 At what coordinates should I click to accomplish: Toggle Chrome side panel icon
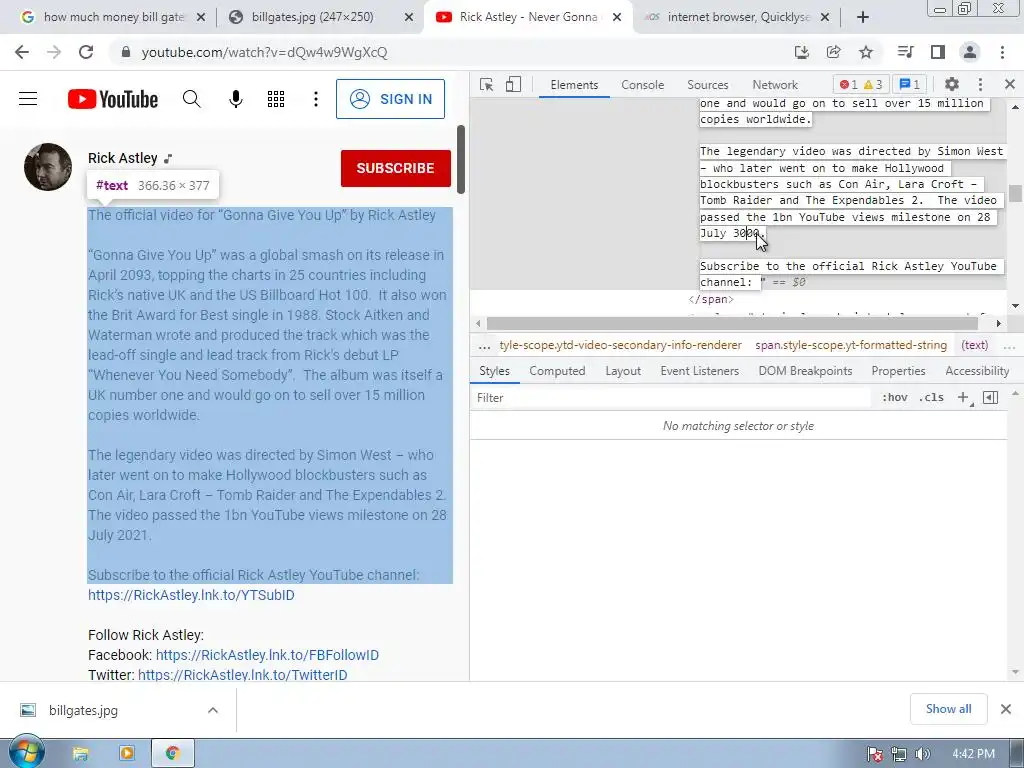pos(938,52)
